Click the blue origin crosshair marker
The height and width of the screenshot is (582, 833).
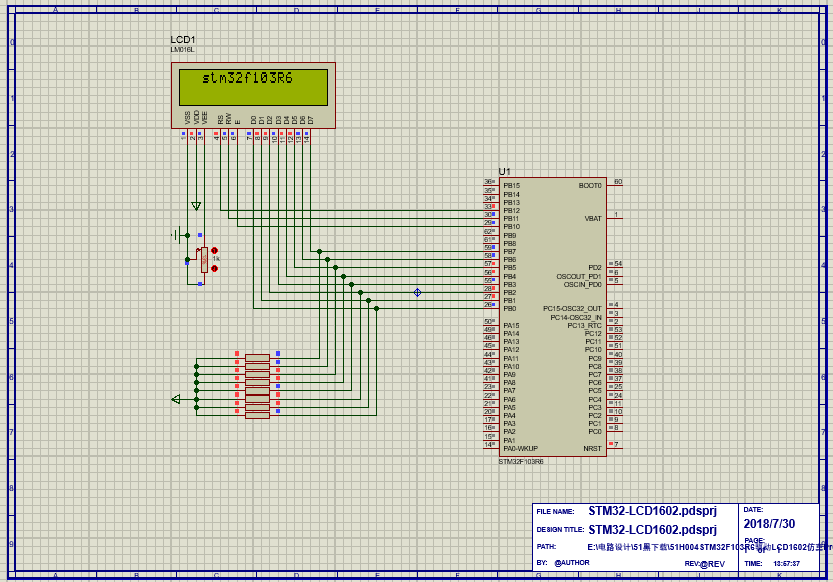point(418,293)
